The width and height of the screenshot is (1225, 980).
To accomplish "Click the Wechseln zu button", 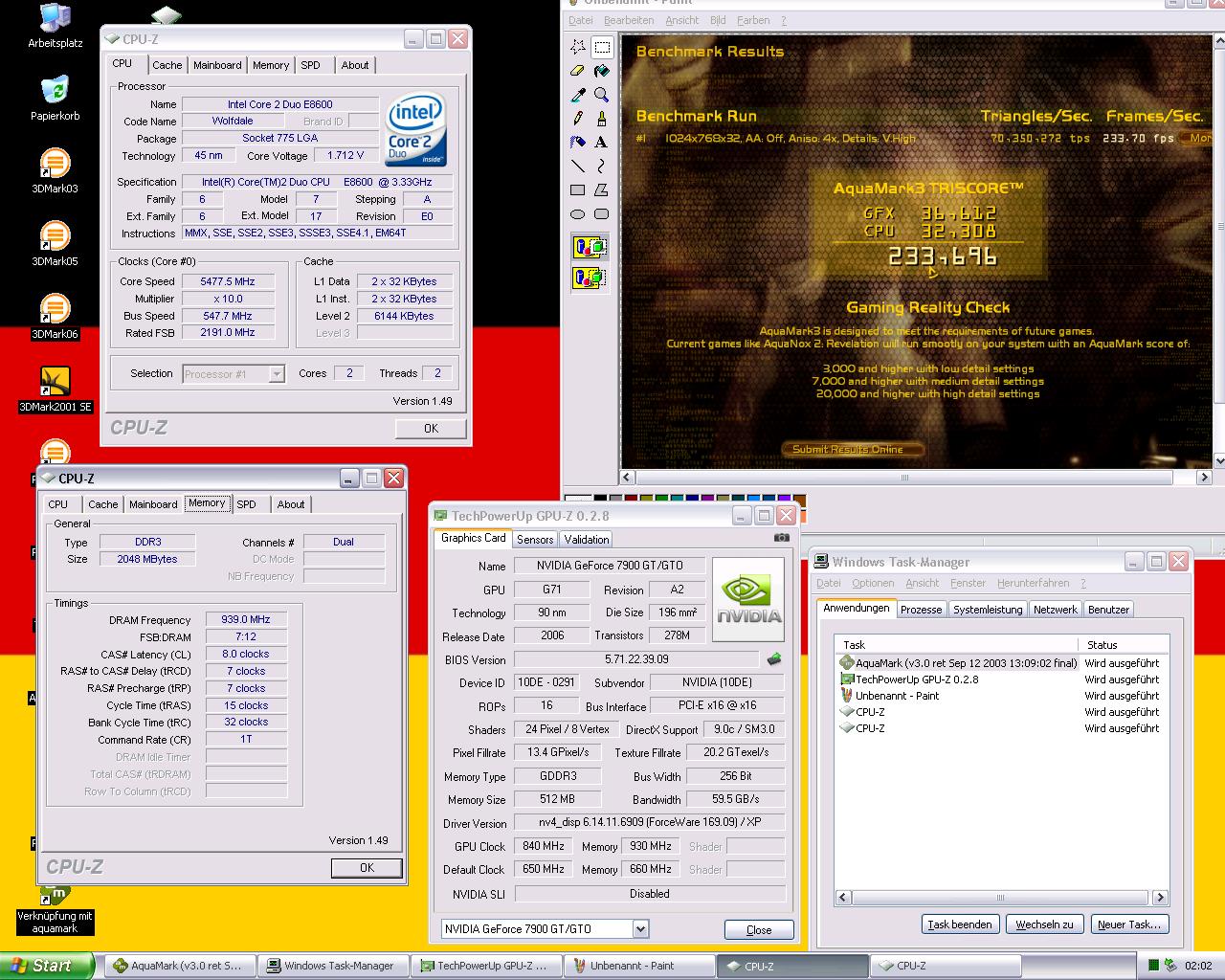I will [1044, 924].
